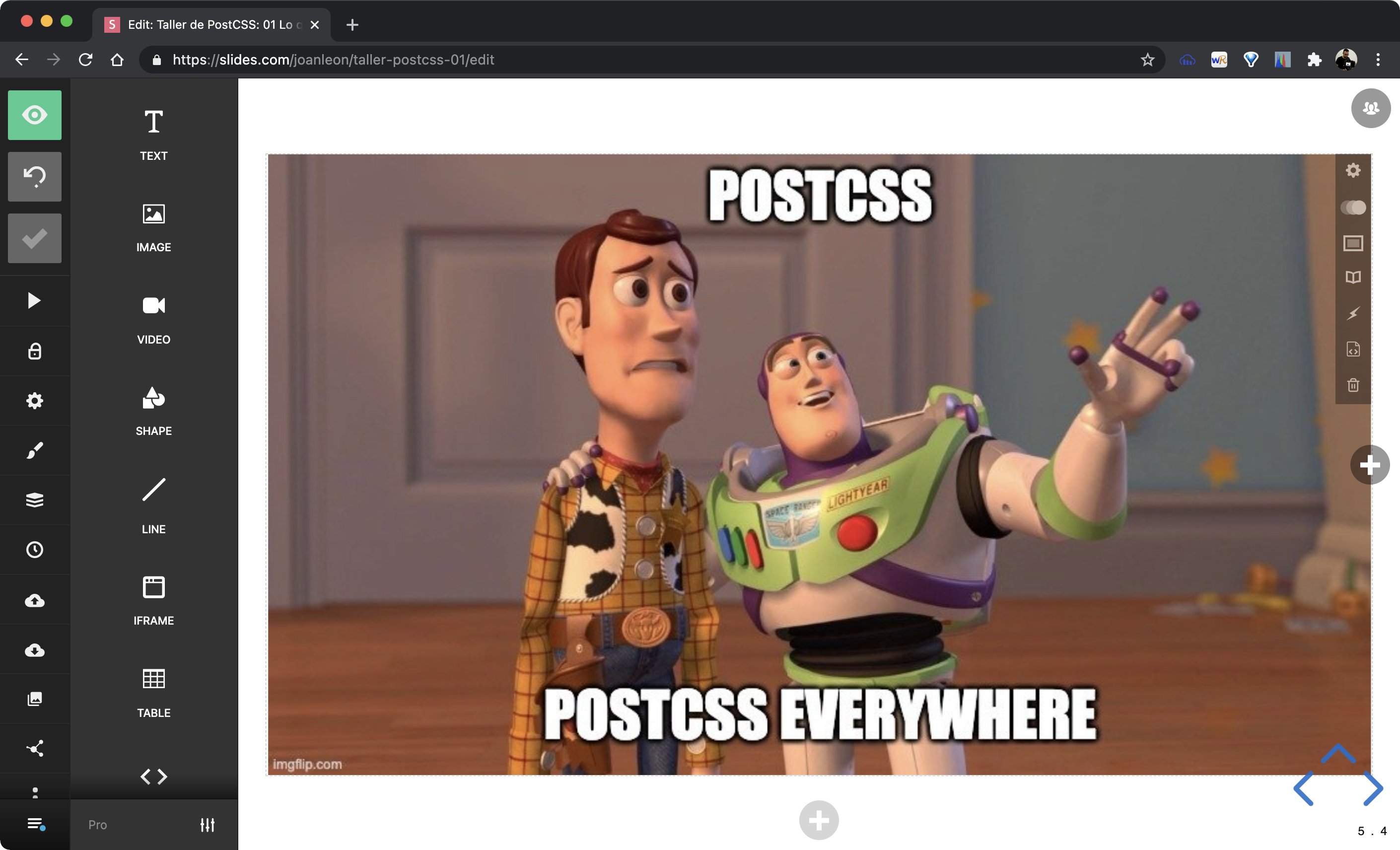Click the green preview eye button
The height and width of the screenshot is (850, 1400).
point(35,115)
